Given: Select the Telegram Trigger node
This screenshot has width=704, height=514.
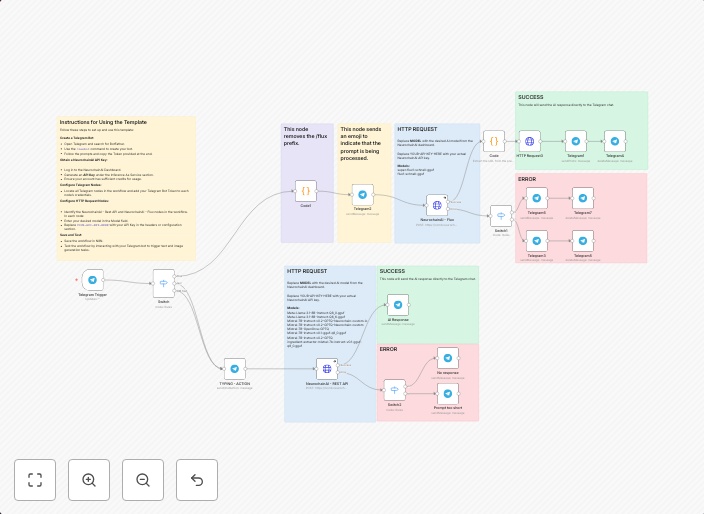Looking at the screenshot, I should pyautogui.click(x=93, y=281).
